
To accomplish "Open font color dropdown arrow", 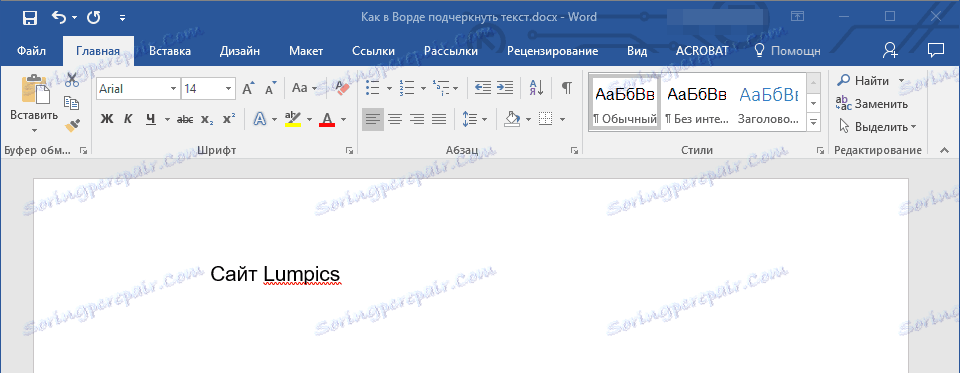I will pyautogui.click(x=343, y=119).
